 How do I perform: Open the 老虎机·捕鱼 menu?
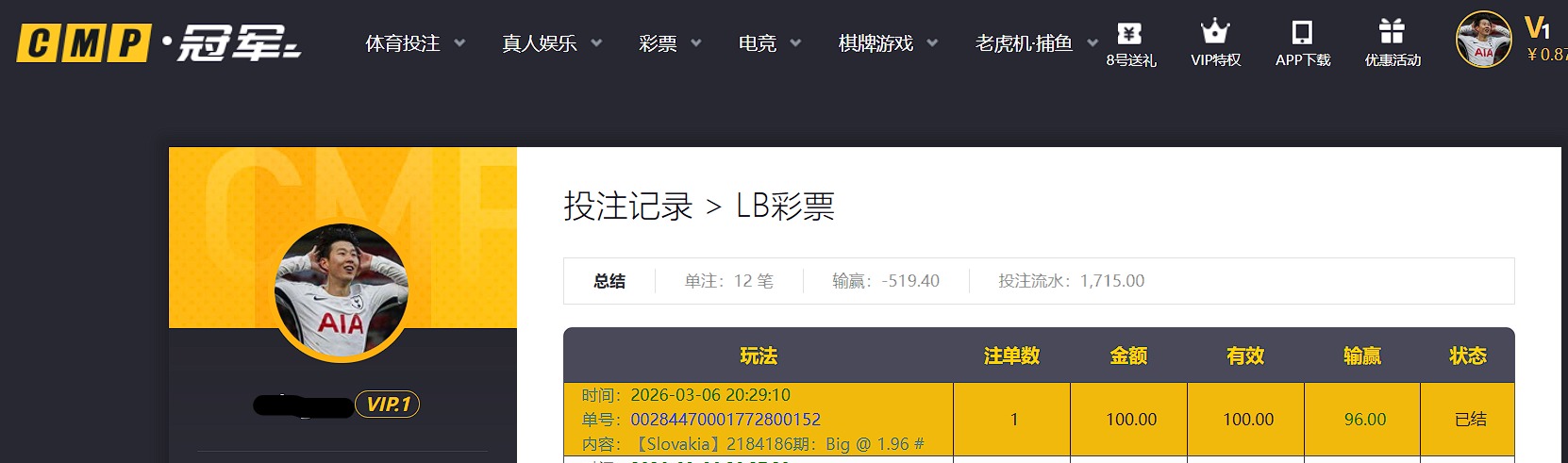pos(1024,43)
